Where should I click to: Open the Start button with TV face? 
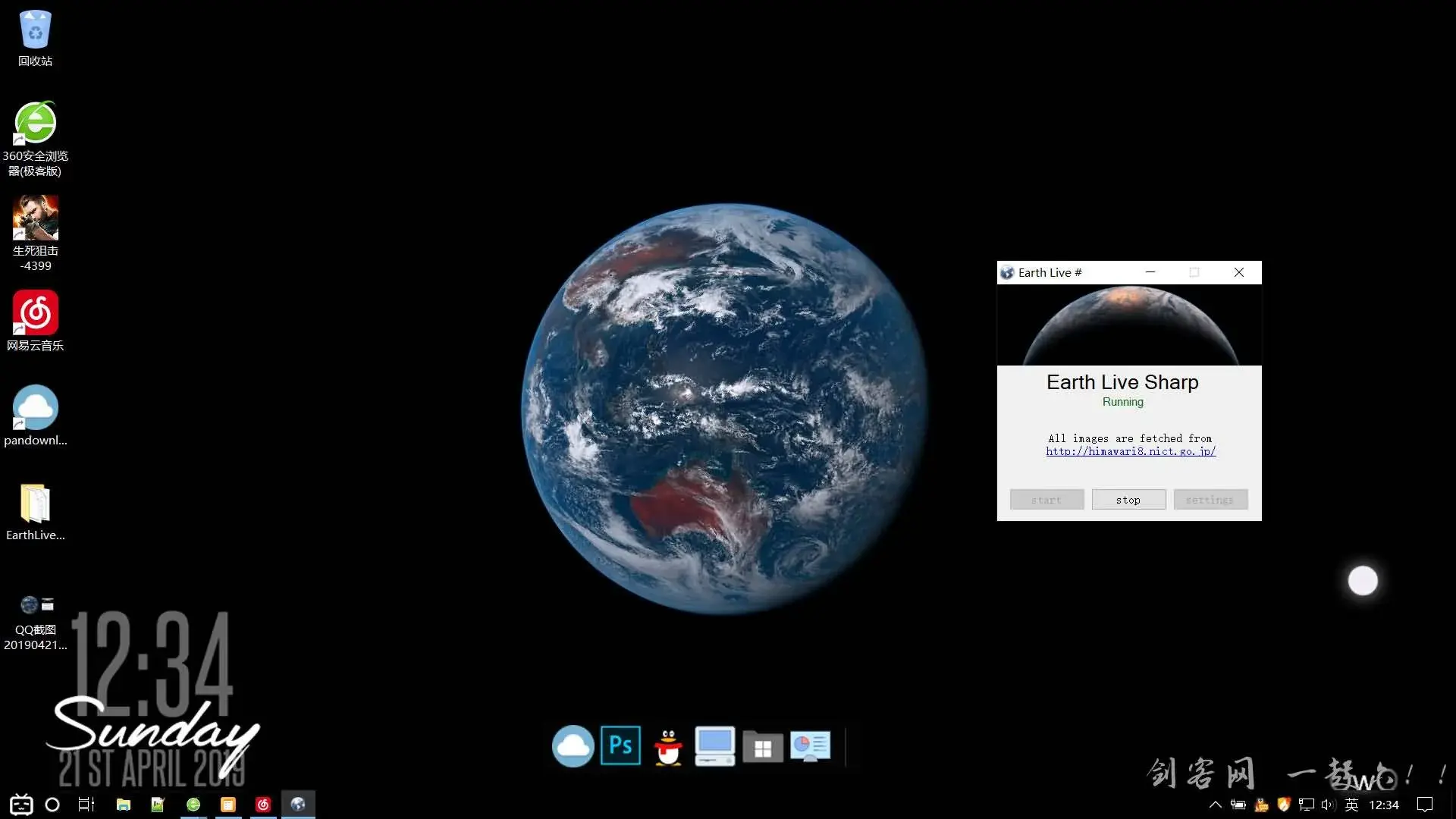pyautogui.click(x=21, y=805)
